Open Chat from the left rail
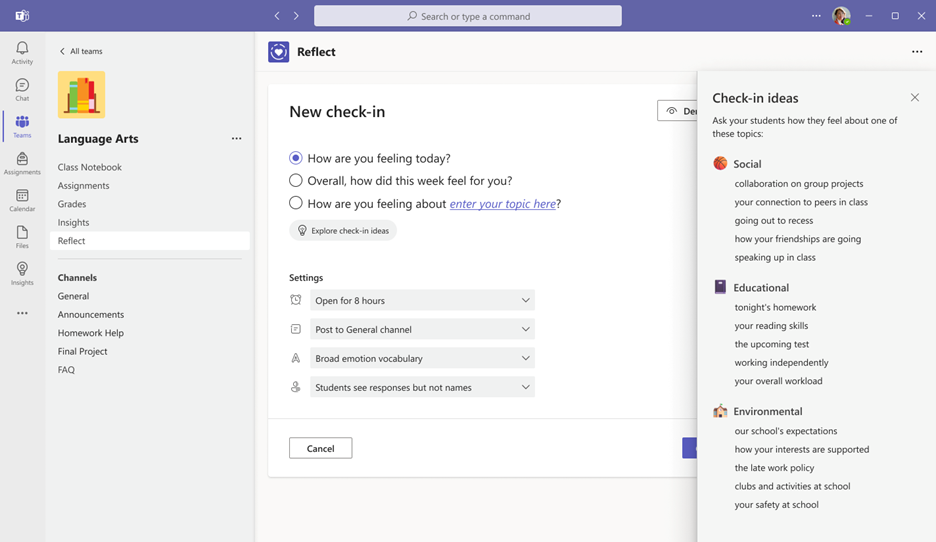 (x=22, y=90)
